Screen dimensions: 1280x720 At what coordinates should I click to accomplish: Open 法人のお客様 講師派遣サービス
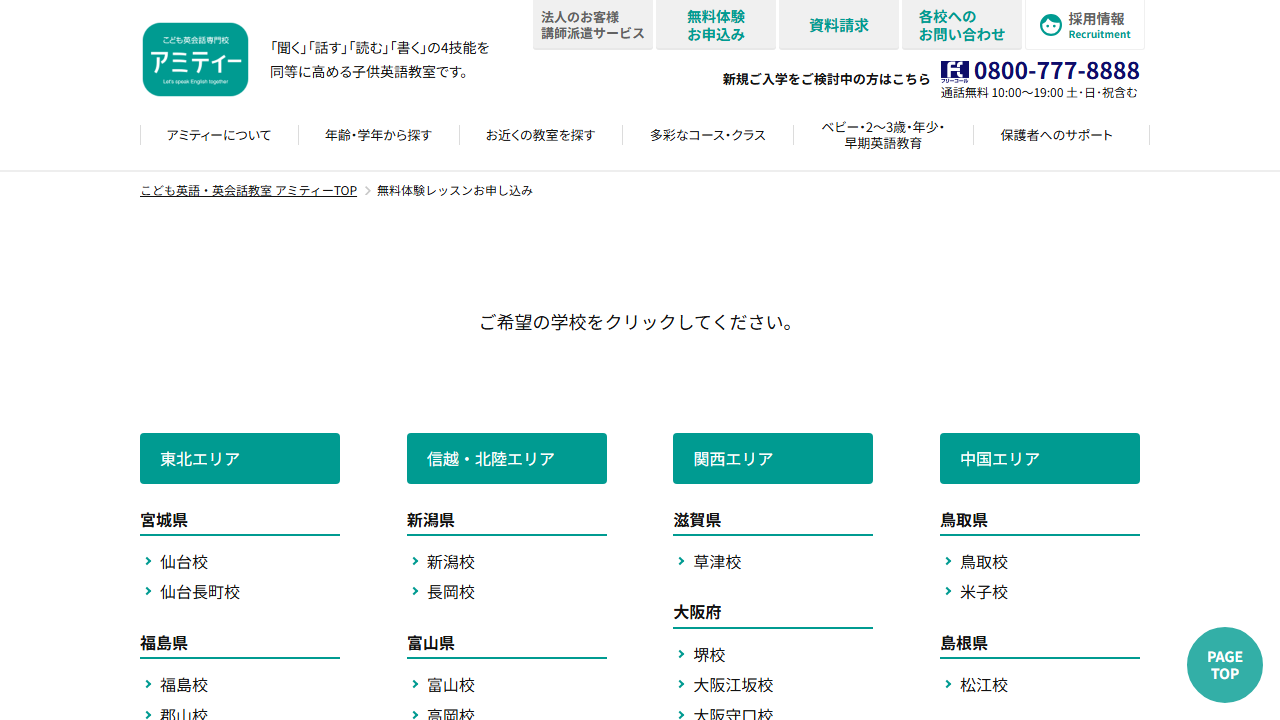click(x=593, y=25)
